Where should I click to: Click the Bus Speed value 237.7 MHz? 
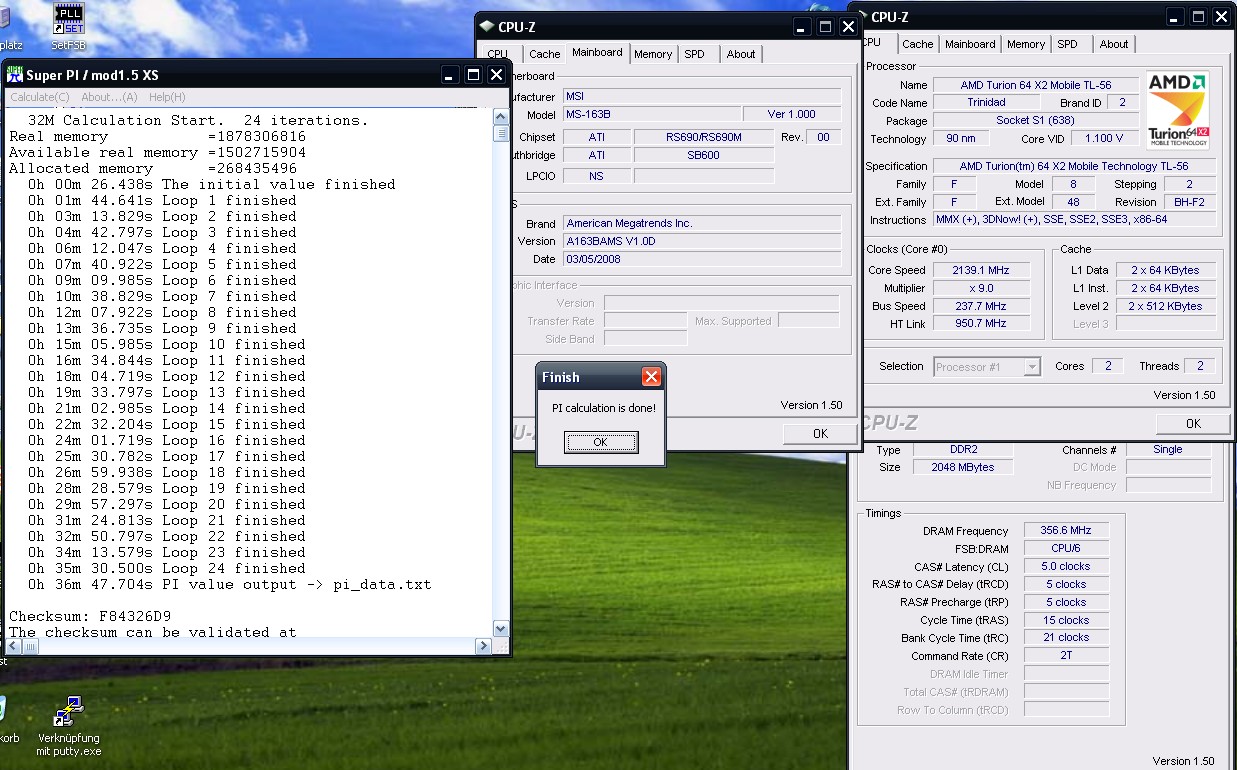[x=982, y=306]
